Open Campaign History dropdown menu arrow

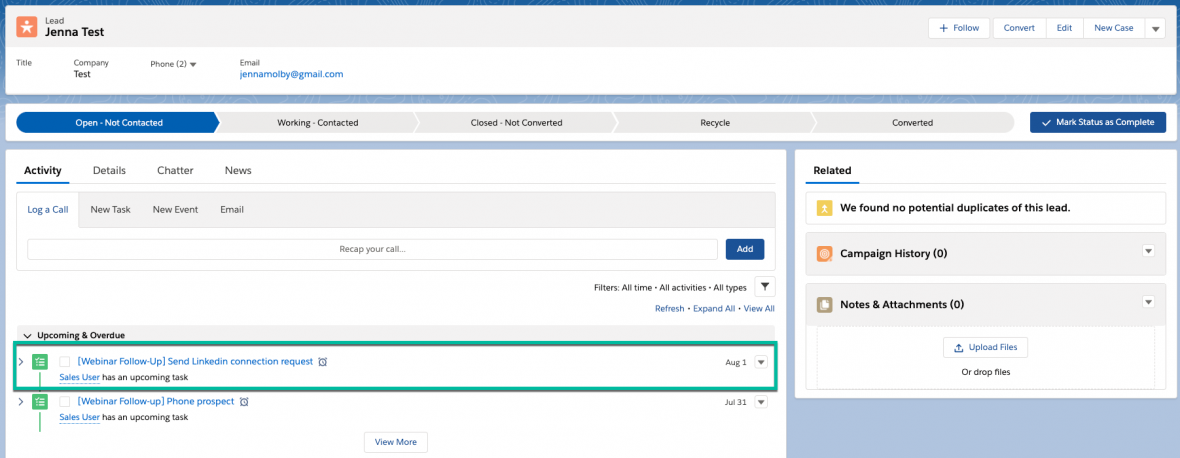pyautogui.click(x=1148, y=252)
